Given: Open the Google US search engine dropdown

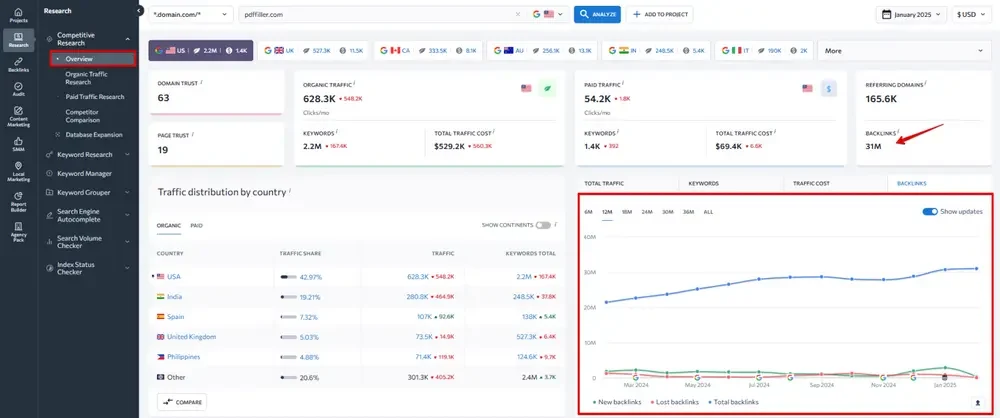Looking at the screenshot, I should tap(550, 14).
